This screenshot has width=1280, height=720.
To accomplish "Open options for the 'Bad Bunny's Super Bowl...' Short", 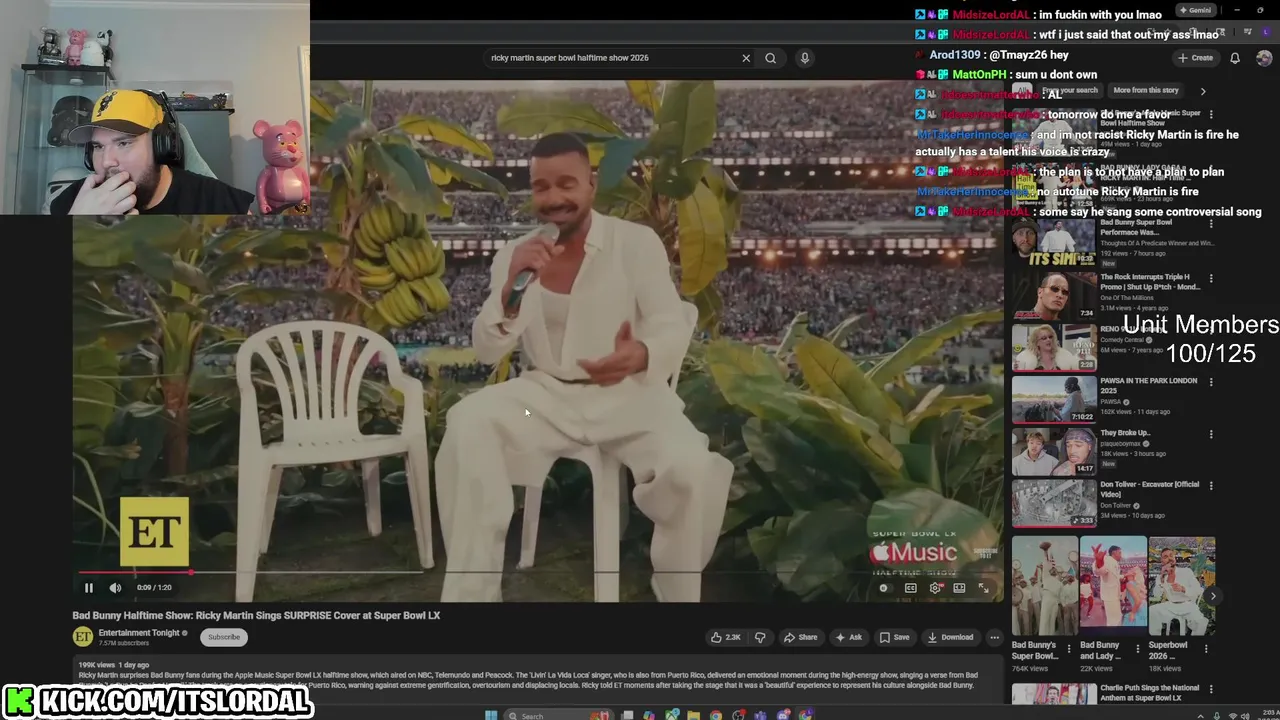I will pyautogui.click(x=1069, y=648).
